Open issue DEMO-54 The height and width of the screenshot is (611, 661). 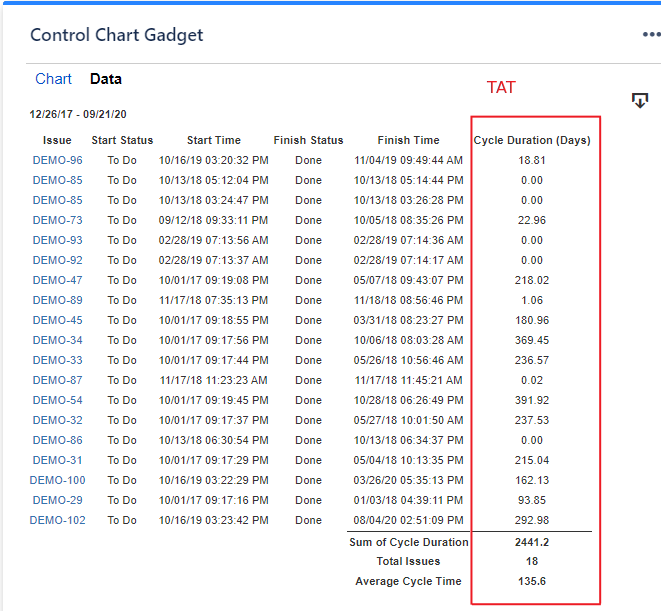57,400
